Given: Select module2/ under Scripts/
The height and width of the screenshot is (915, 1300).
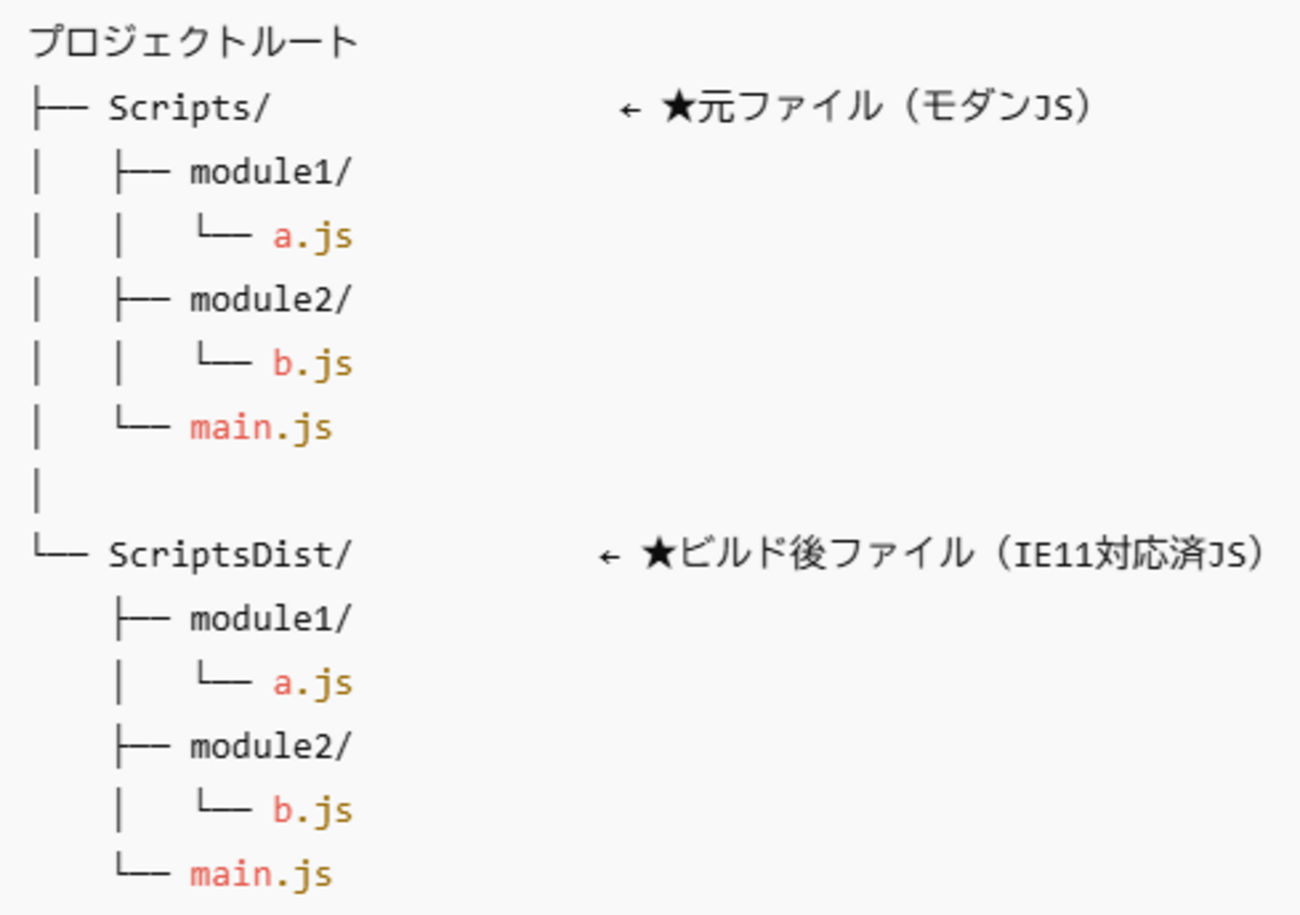Looking at the screenshot, I should (271, 299).
